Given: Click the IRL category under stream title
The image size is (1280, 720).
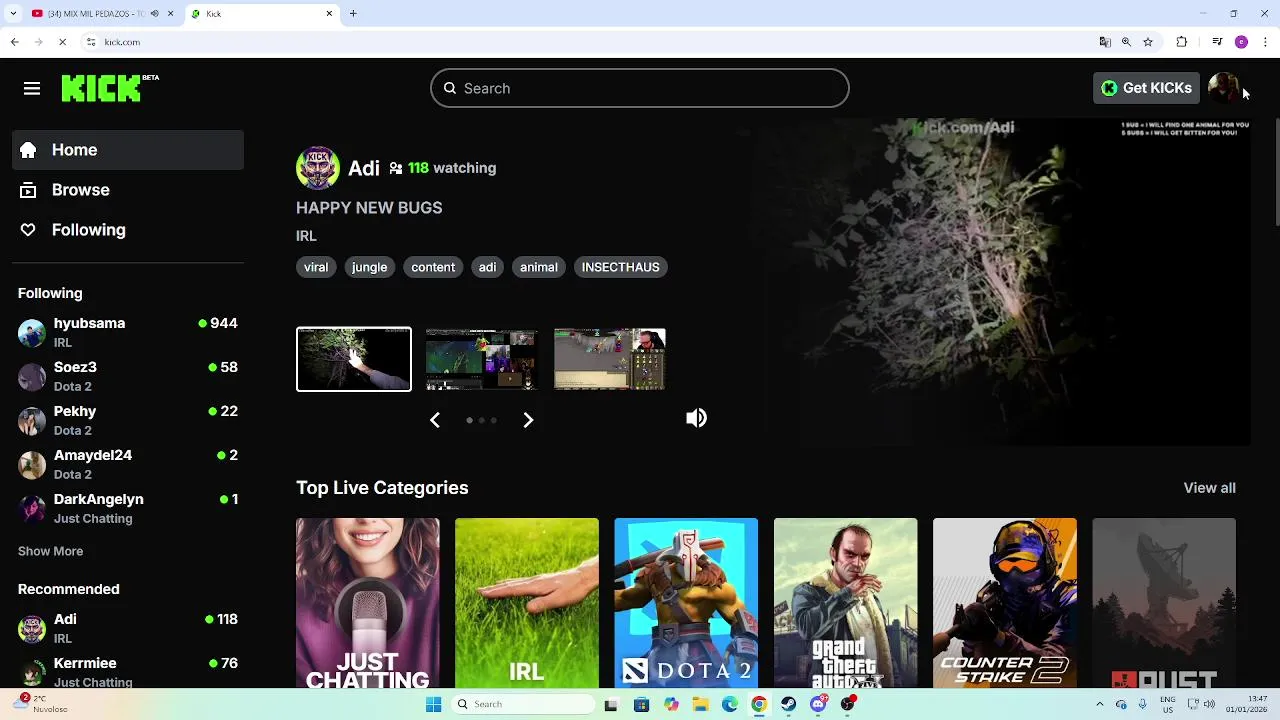Looking at the screenshot, I should 306,236.
